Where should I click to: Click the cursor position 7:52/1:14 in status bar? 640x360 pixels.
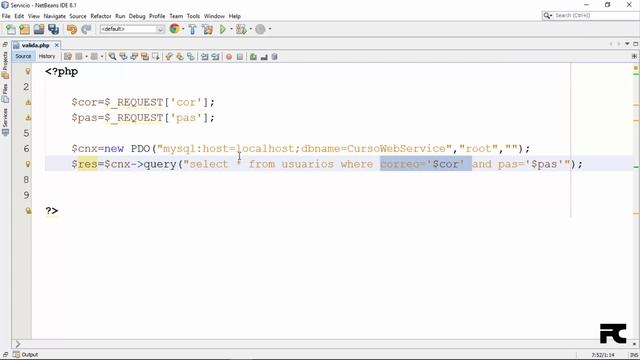click(x=603, y=355)
